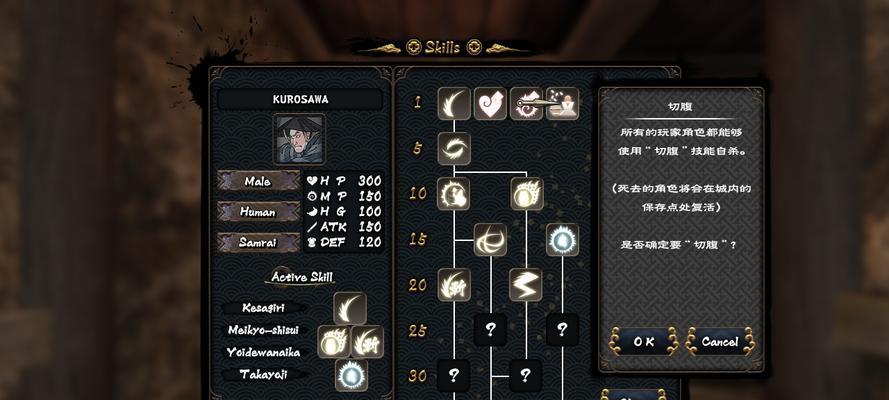Select the seppuku kneeling figure skill icon
This screenshot has width=889, height=400.
562,103
